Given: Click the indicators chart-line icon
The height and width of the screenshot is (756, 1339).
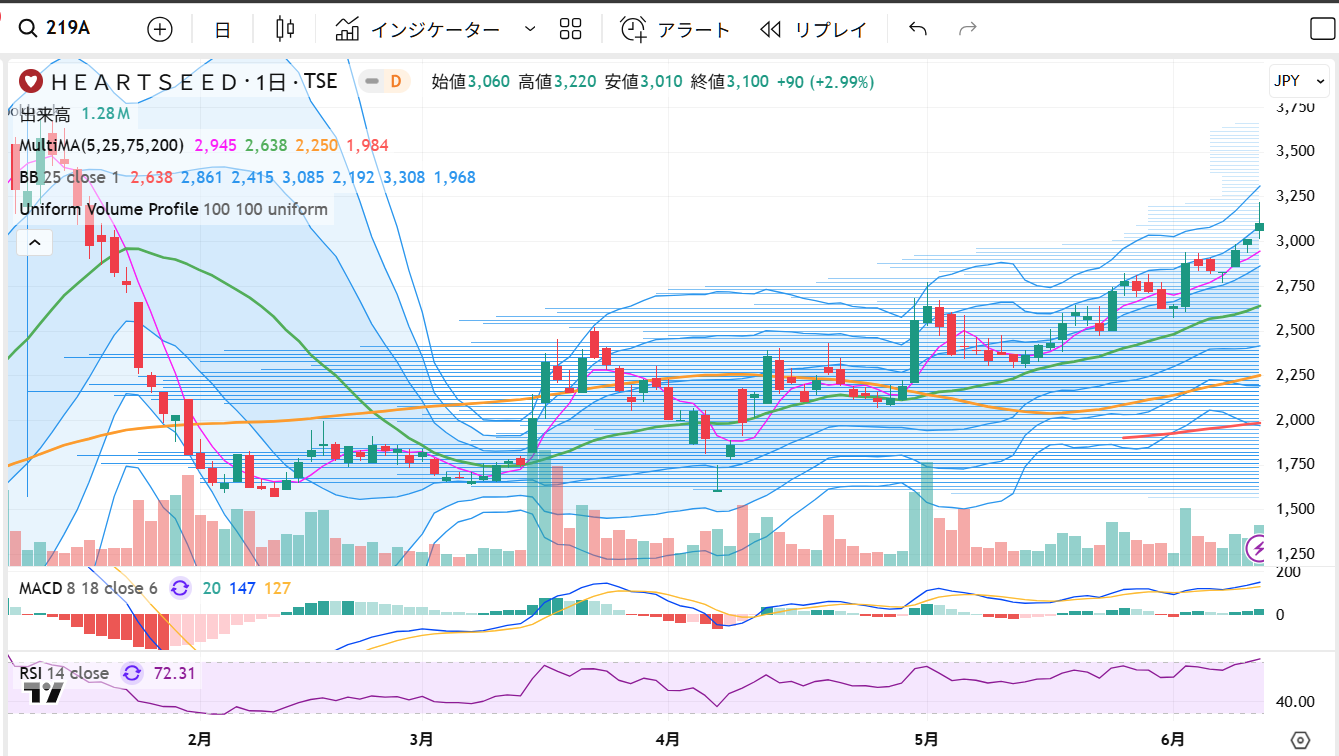Looking at the screenshot, I should [x=347, y=29].
